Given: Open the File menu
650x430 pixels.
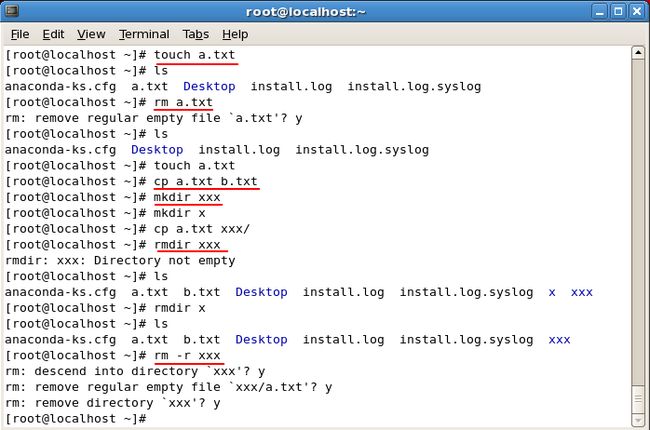Looking at the screenshot, I should point(20,34).
